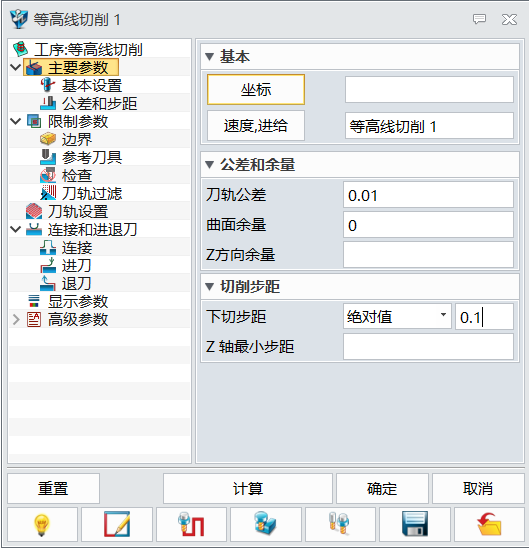529x548 pixels.
Task: Click the 连接和进退刀 icon
Action: coord(34,230)
